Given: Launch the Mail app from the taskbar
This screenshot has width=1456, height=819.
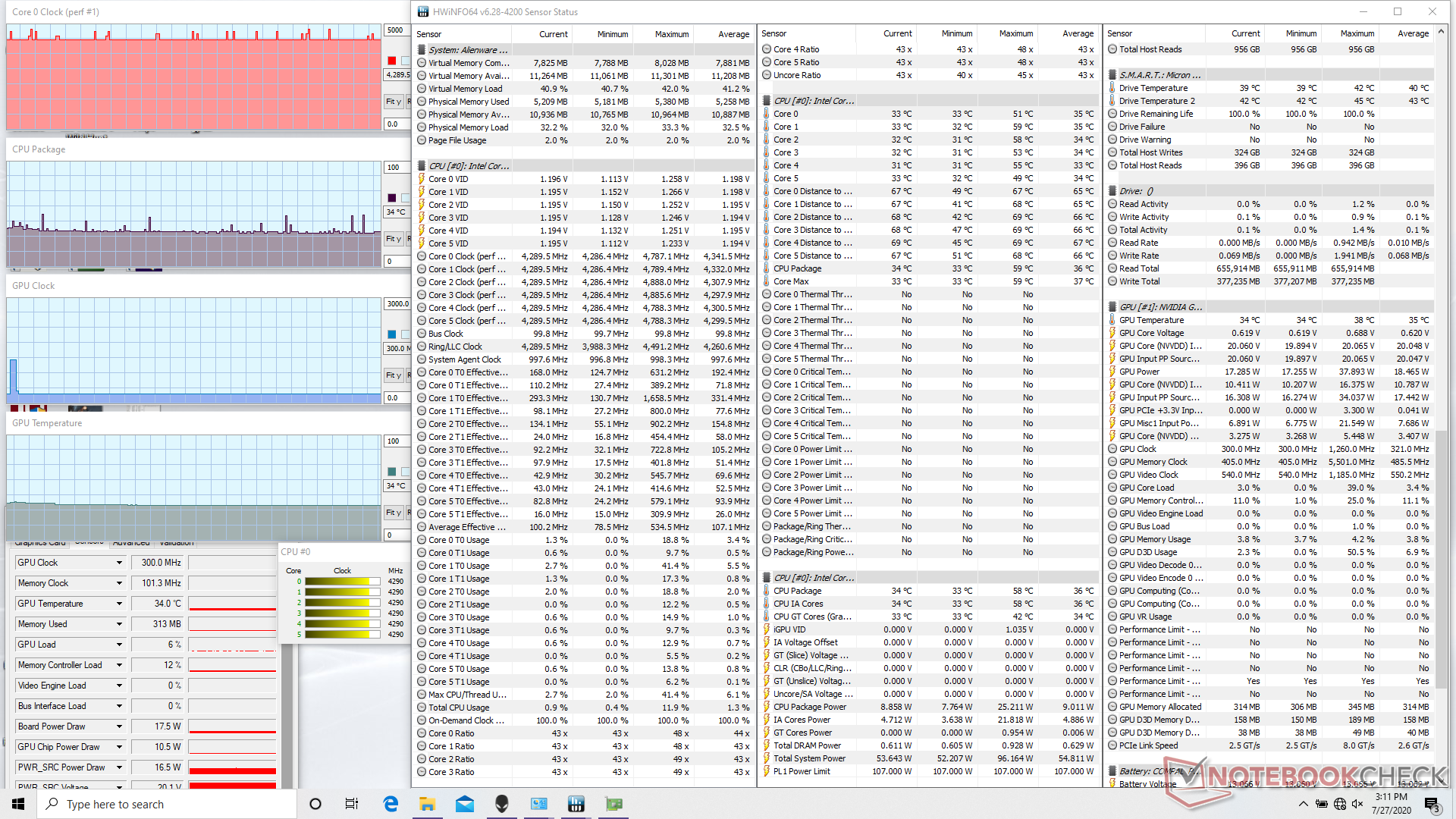Looking at the screenshot, I should [x=465, y=804].
